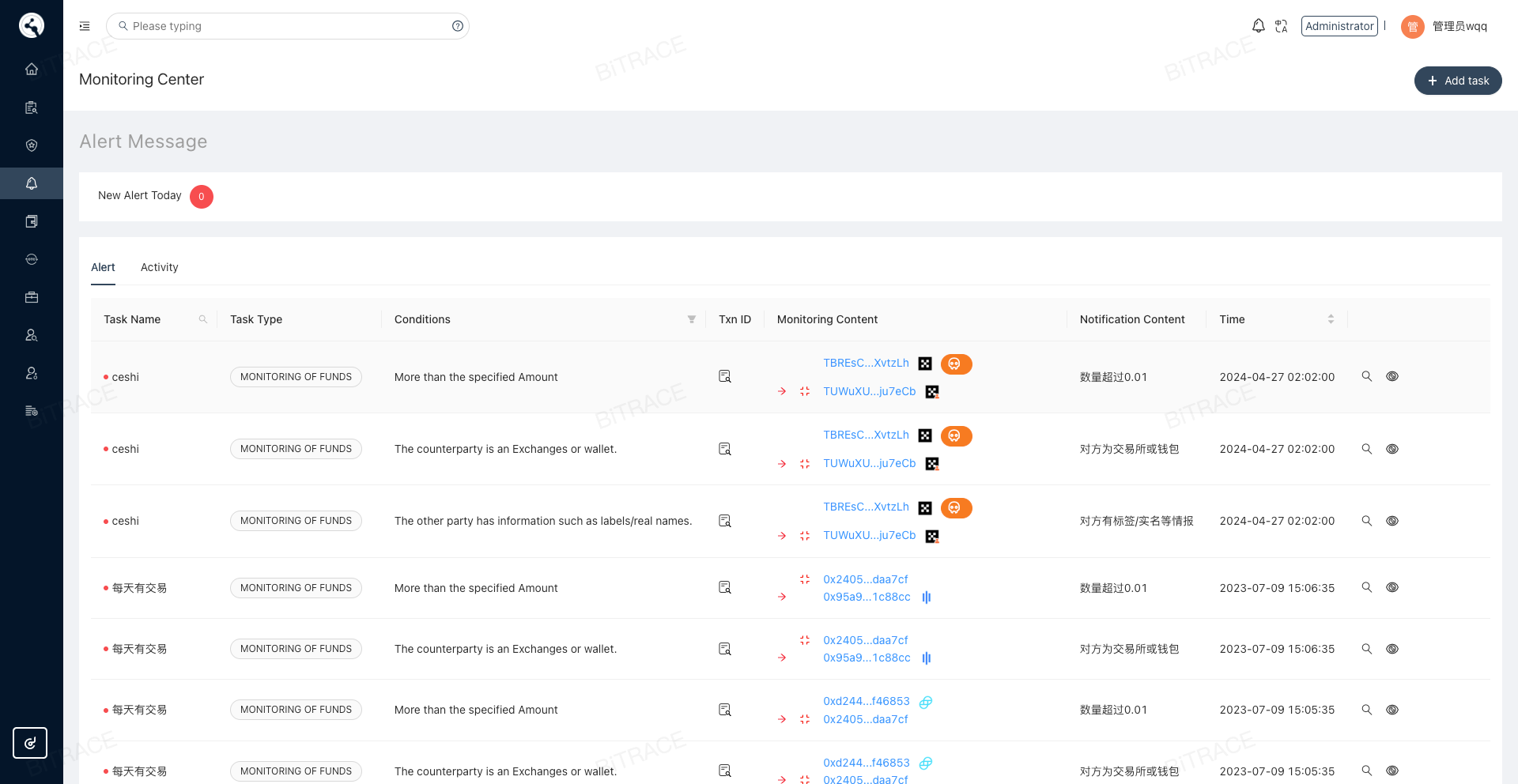The image size is (1518, 784).
Task: Collapse the sidebar menu toggle icon
Action: click(85, 26)
